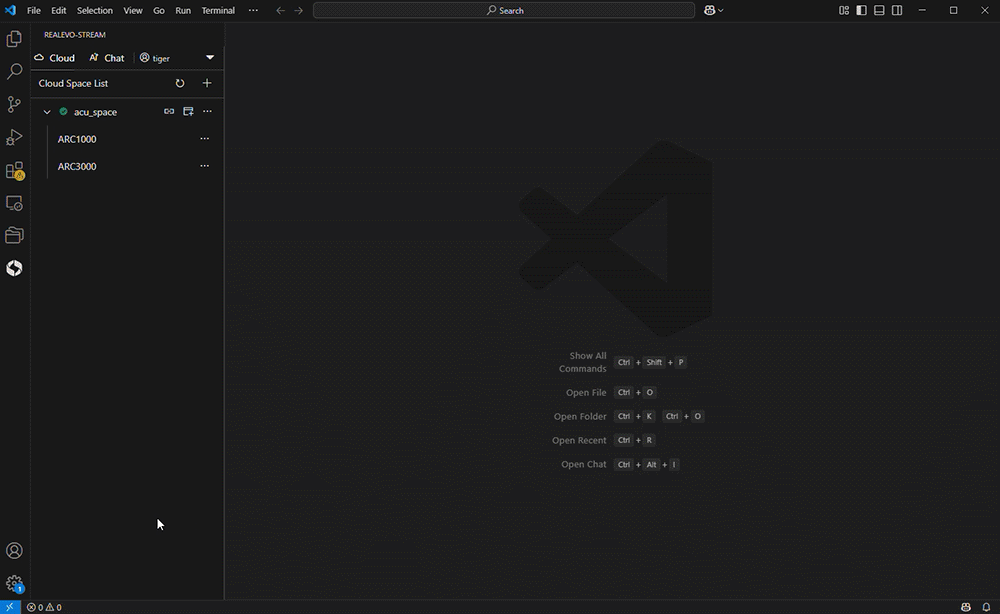Screen dimensions: 1000x614
Task: Open the Search view in activity bar
Action: click(x=14, y=71)
